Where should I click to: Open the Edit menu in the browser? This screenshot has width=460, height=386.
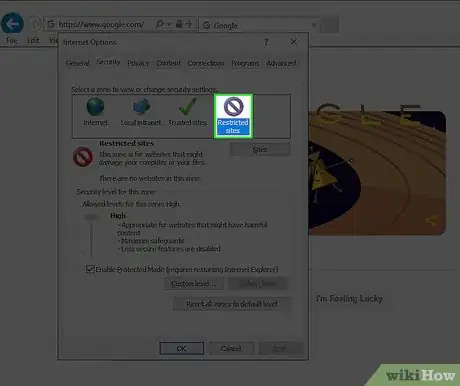pyautogui.click(x=33, y=41)
